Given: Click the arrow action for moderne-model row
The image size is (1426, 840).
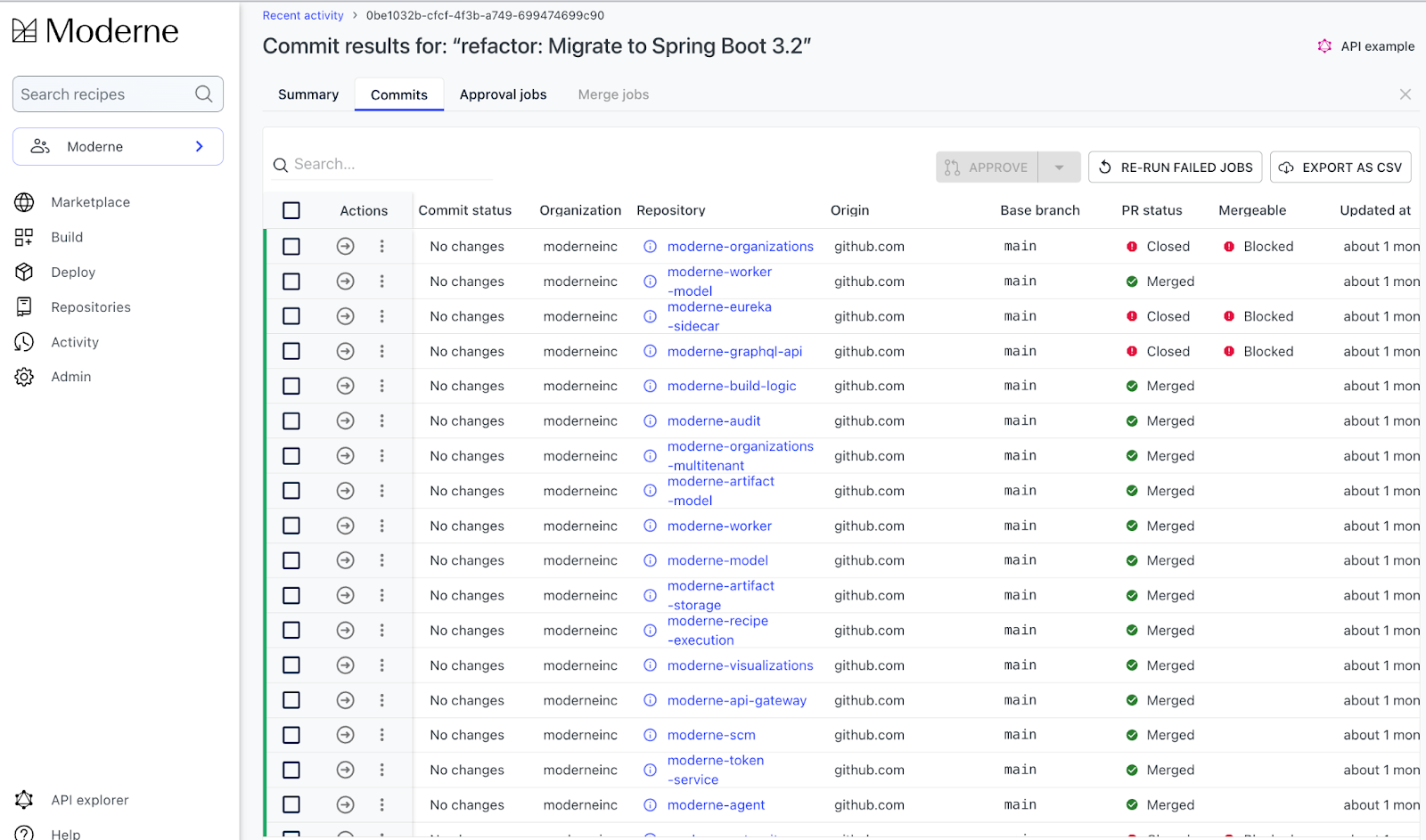Looking at the screenshot, I should (x=346, y=560).
